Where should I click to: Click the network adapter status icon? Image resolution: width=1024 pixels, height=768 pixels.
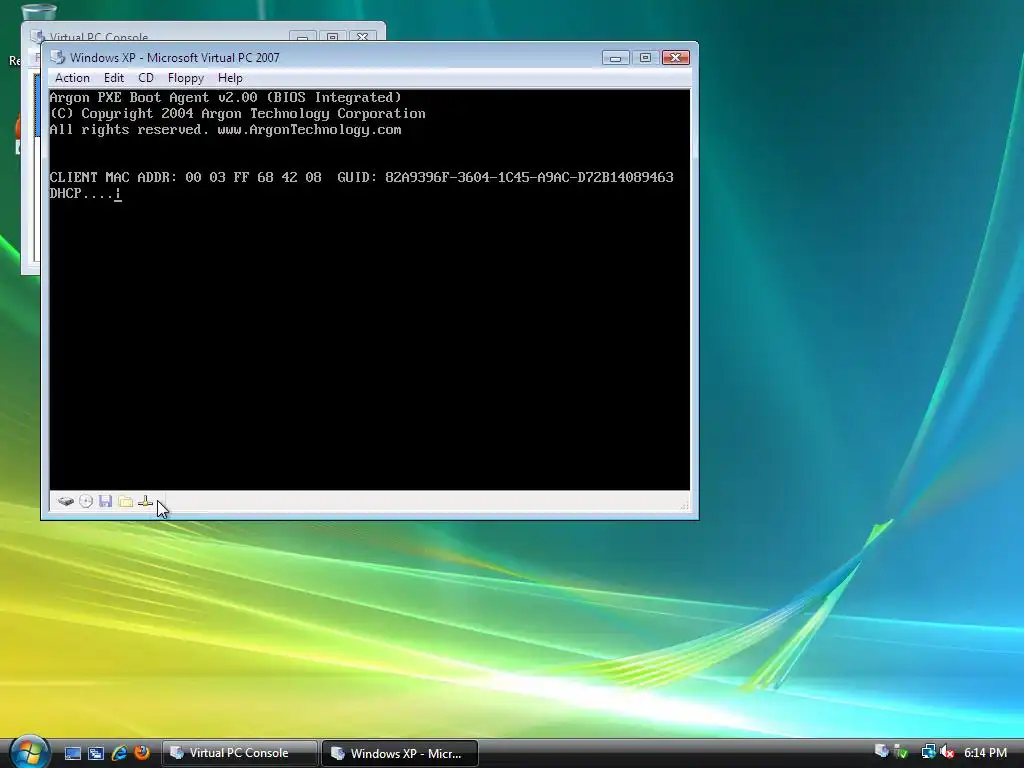coord(146,502)
